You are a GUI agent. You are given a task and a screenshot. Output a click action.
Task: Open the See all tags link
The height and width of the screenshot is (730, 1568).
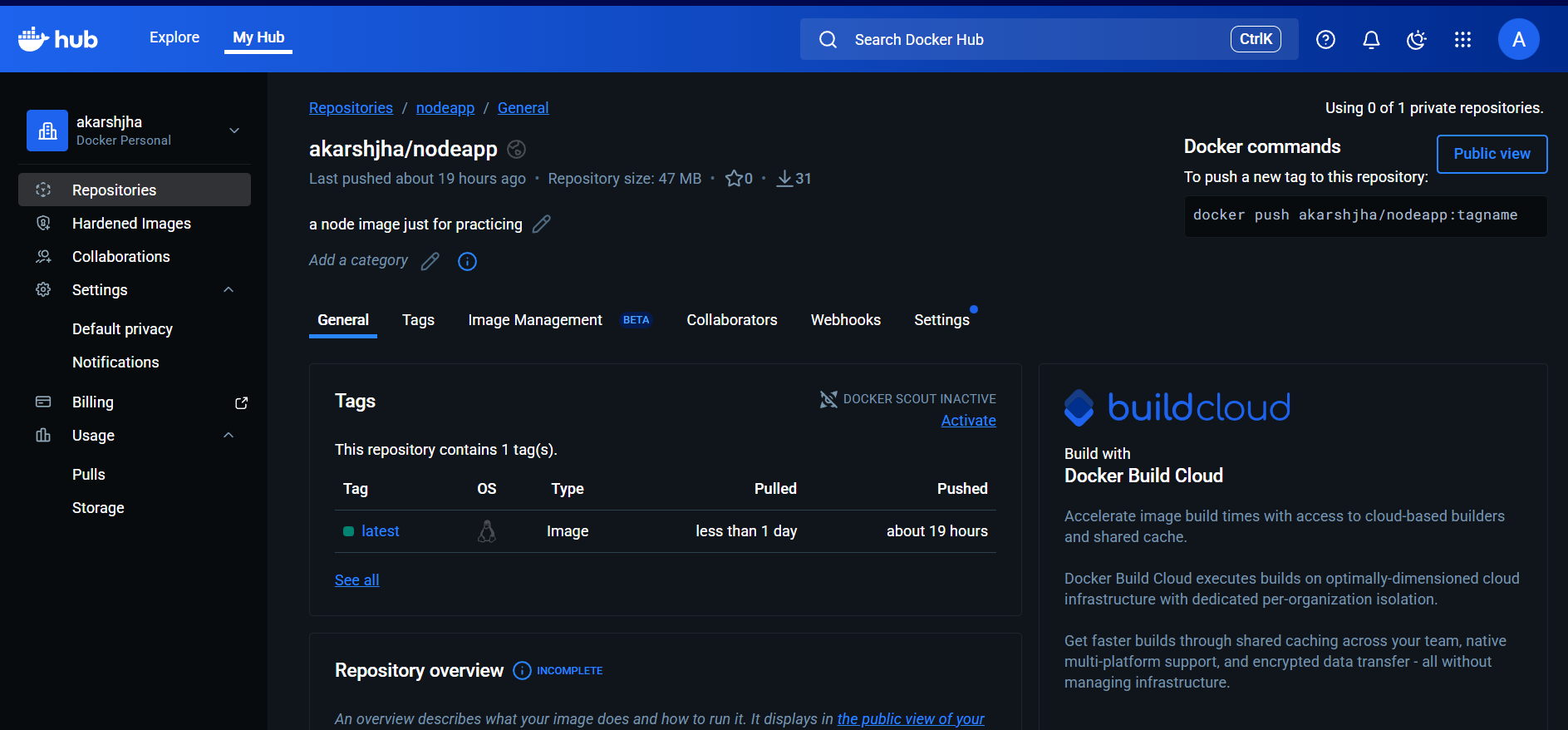coord(356,580)
